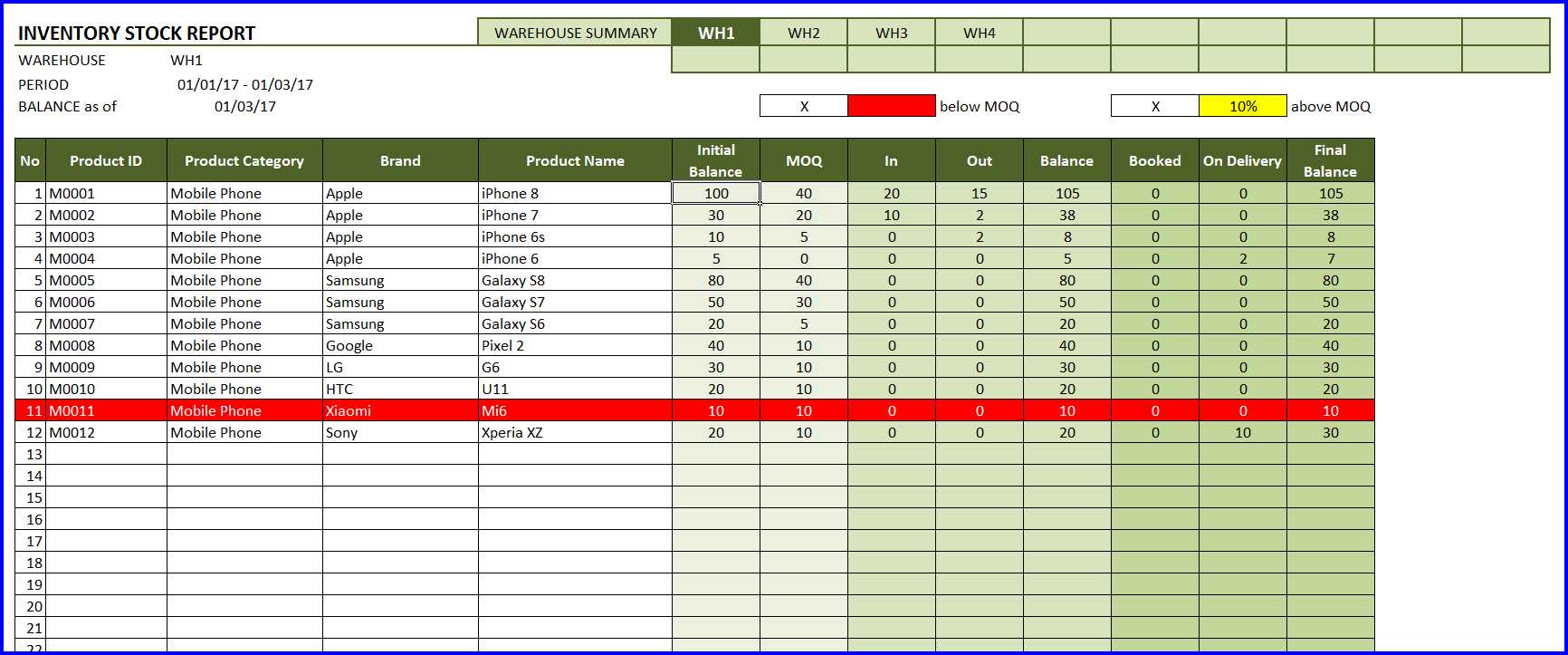Select the WH1 warehouse value cell
Image resolution: width=1568 pixels, height=655 pixels.
[186, 61]
